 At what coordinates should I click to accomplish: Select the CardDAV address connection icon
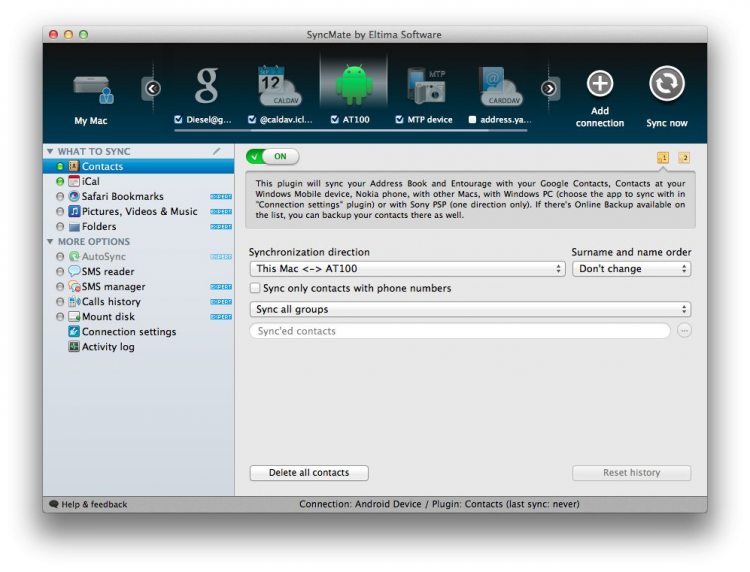coord(500,86)
